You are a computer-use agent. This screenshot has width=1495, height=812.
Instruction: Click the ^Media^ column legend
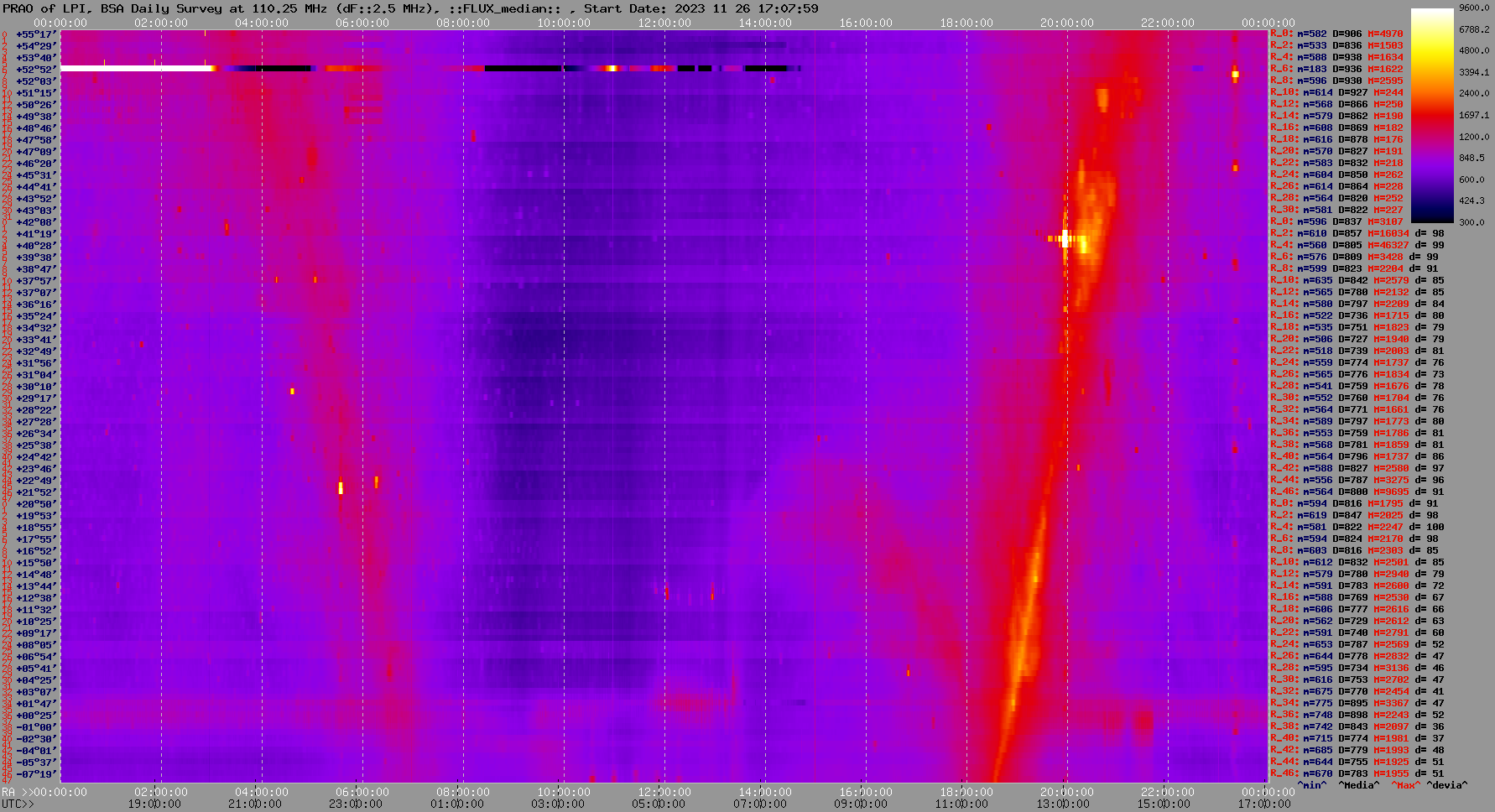[x=1359, y=785]
